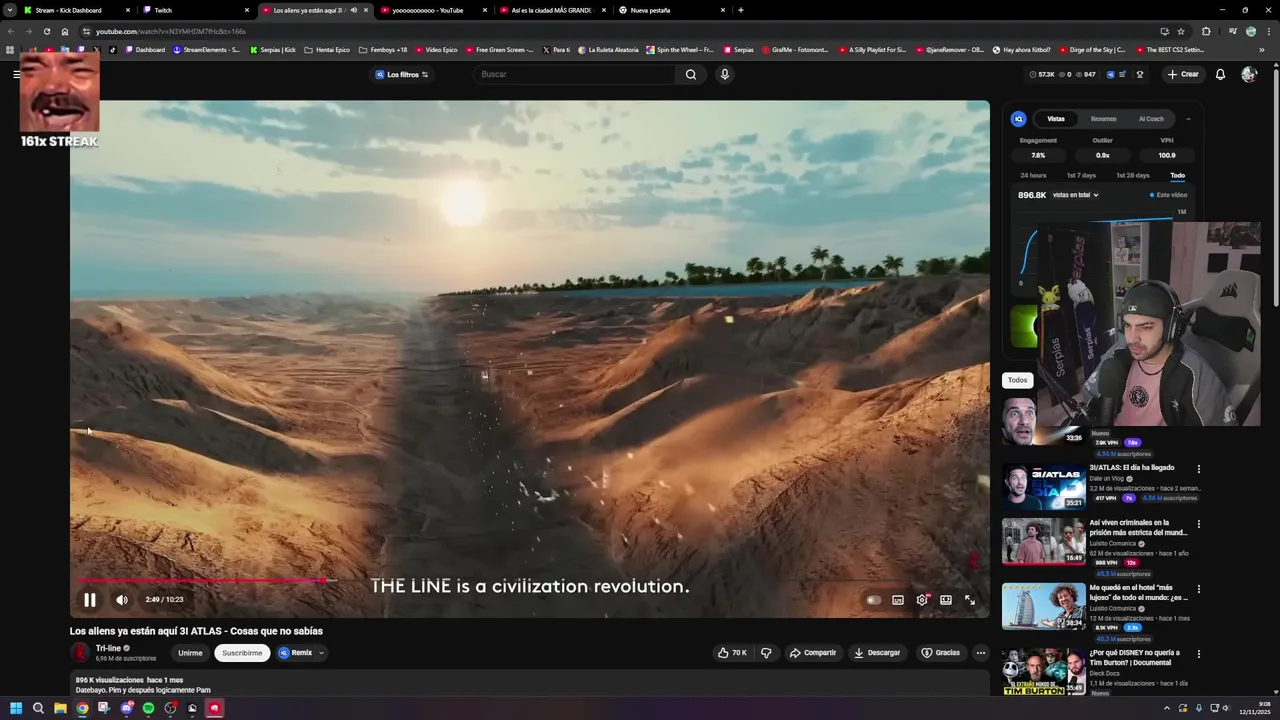Click the Unirme button
The width and height of the screenshot is (1280, 720).
190,653
